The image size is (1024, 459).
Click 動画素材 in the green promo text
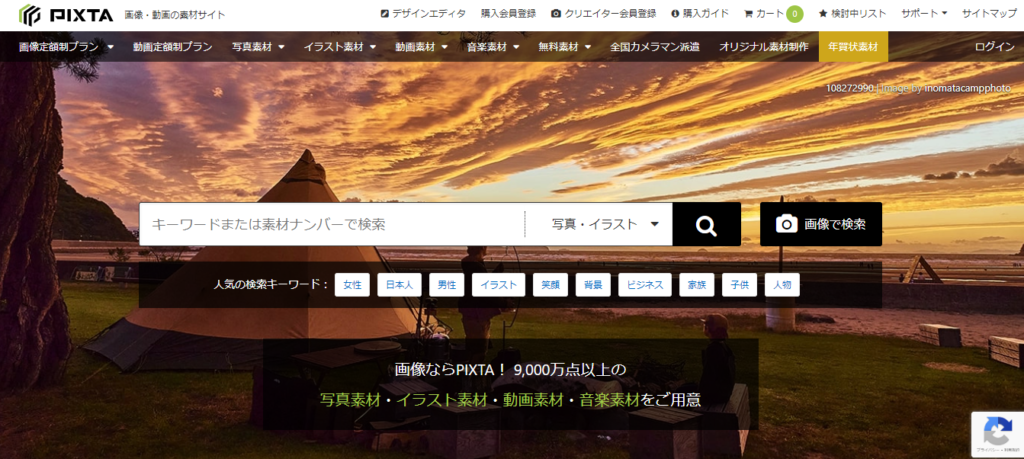[x=533, y=400]
